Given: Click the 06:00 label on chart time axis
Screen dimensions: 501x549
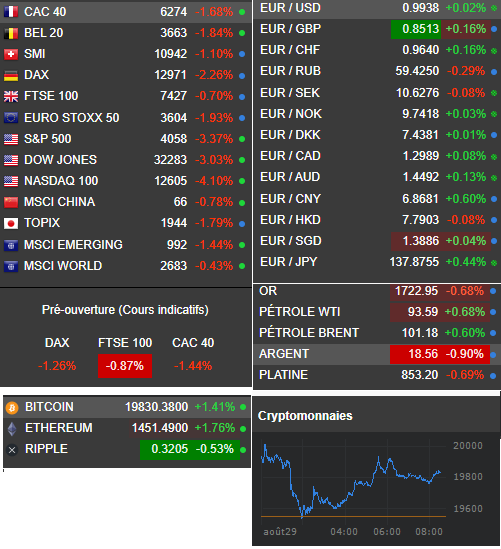Looking at the screenshot, I should click(x=387, y=532).
